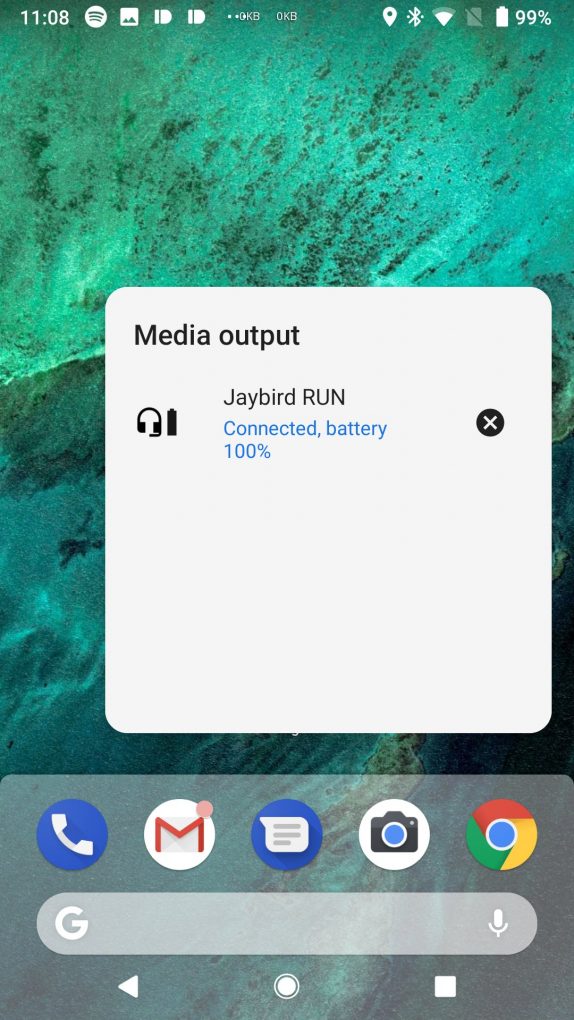Tap the Back navigation button
The width and height of the screenshot is (574, 1020).
click(x=128, y=986)
